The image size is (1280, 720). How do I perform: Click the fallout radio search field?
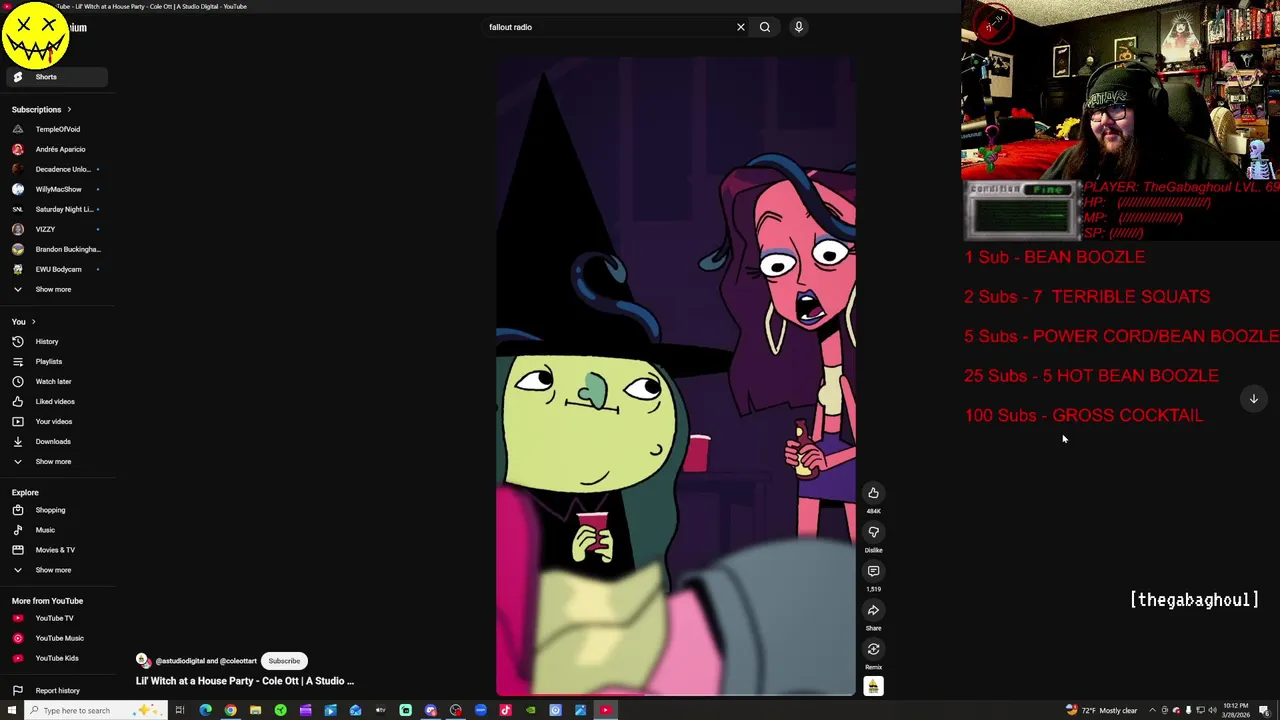coord(608,27)
